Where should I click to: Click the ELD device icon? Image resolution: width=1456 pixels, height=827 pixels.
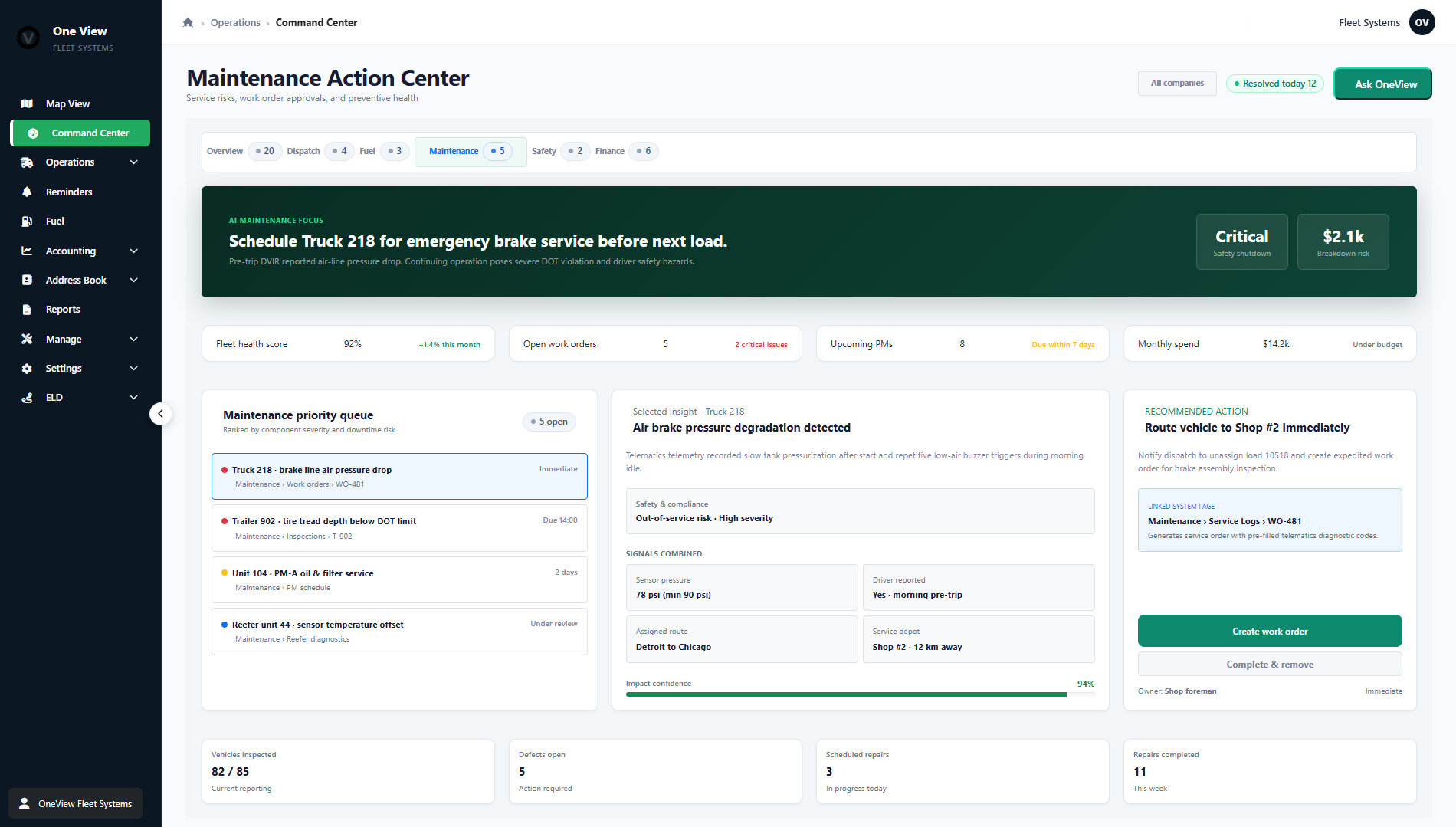(27, 398)
